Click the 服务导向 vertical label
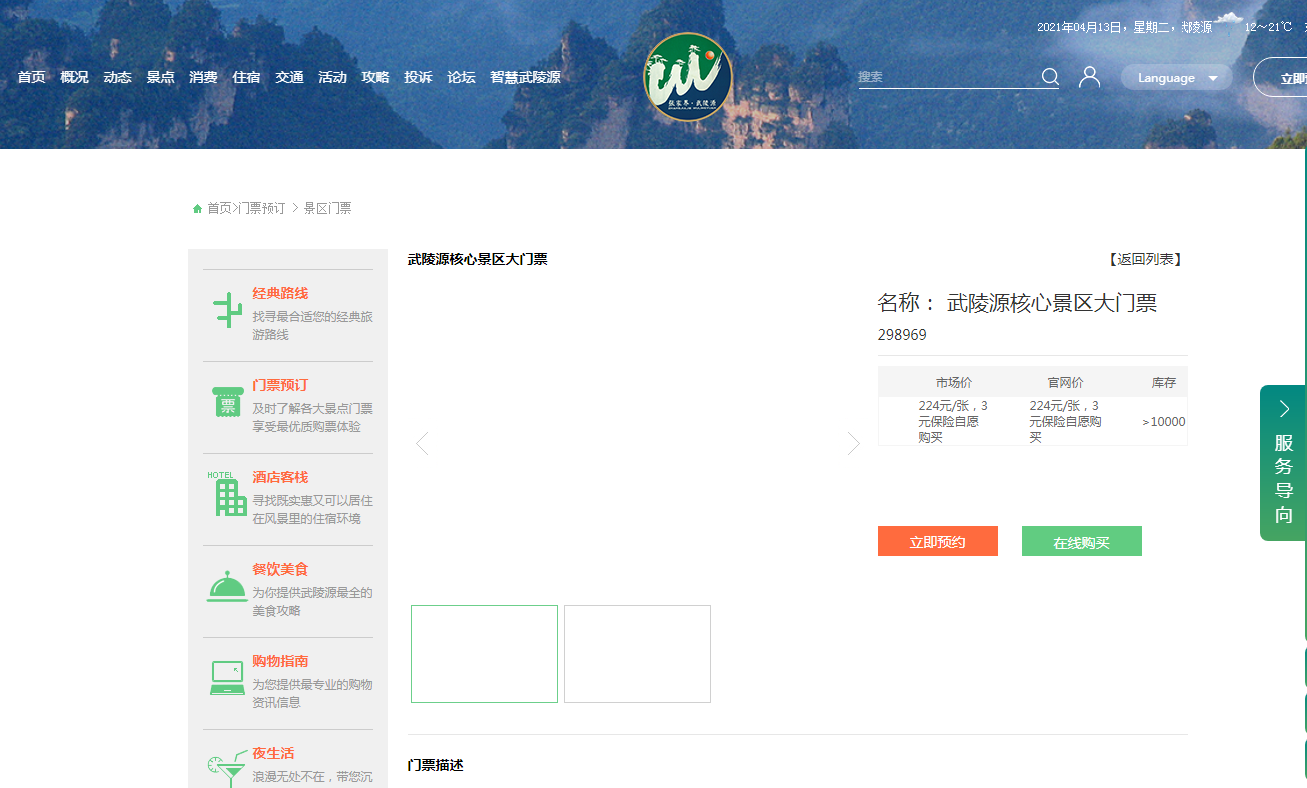Viewport: 1307px width, 788px height. (1284, 479)
